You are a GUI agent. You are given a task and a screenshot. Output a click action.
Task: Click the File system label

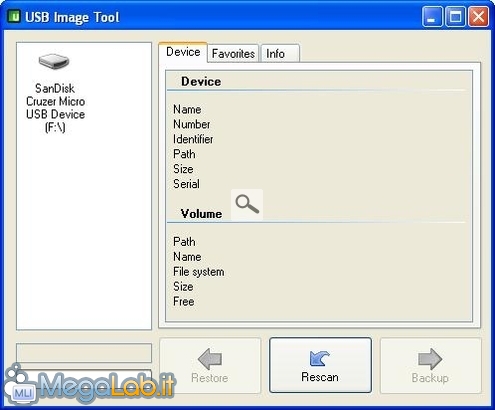pyautogui.click(x=199, y=272)
